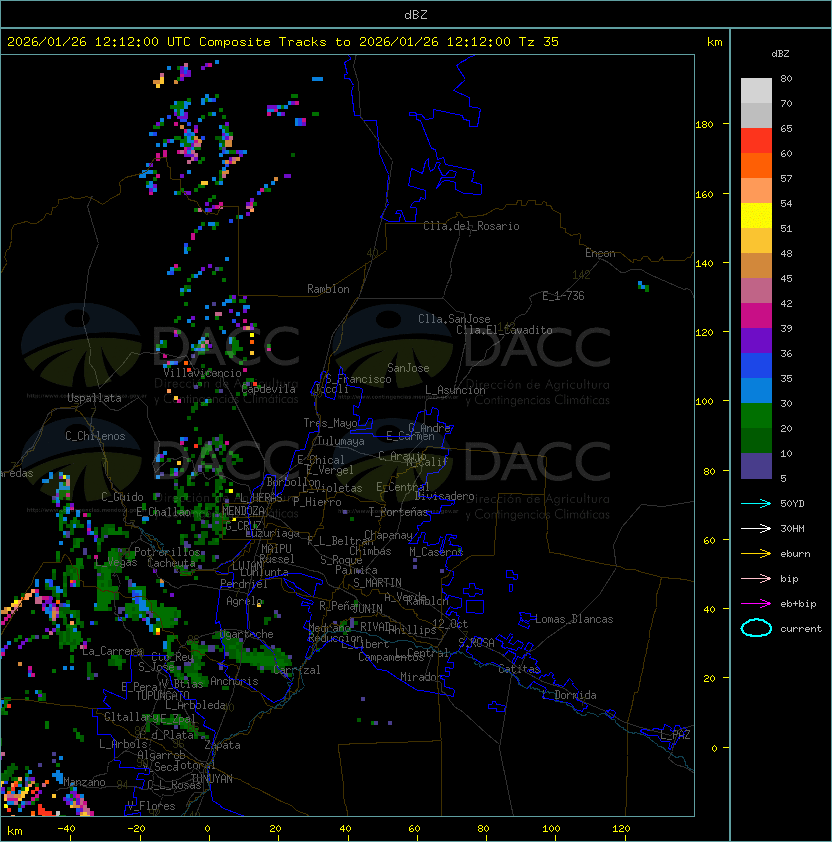Click the 'Capdevila' place label
832x842 pixels.
pyautogui.click(x=268, y=389)
